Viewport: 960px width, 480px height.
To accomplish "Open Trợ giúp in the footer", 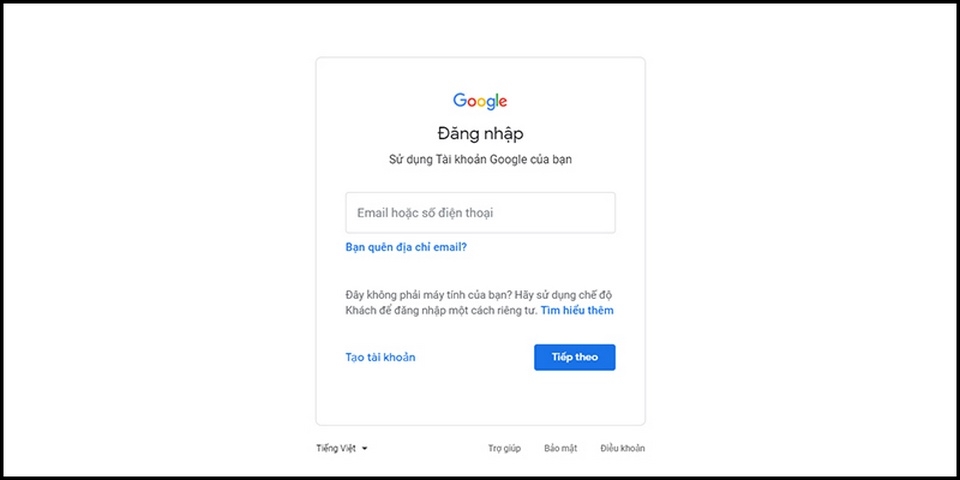I will [504, 448].
